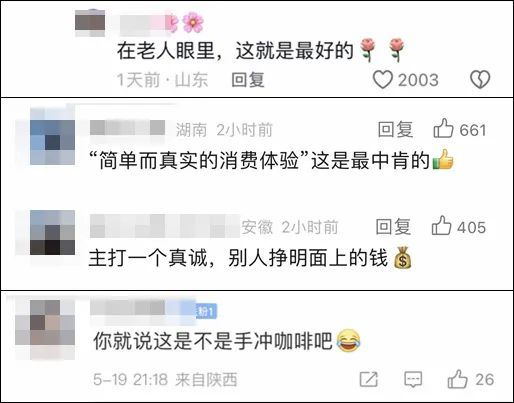Like the comment with 2003 hearts
This screenshot has width=514, height=403.
coord(382,80)
